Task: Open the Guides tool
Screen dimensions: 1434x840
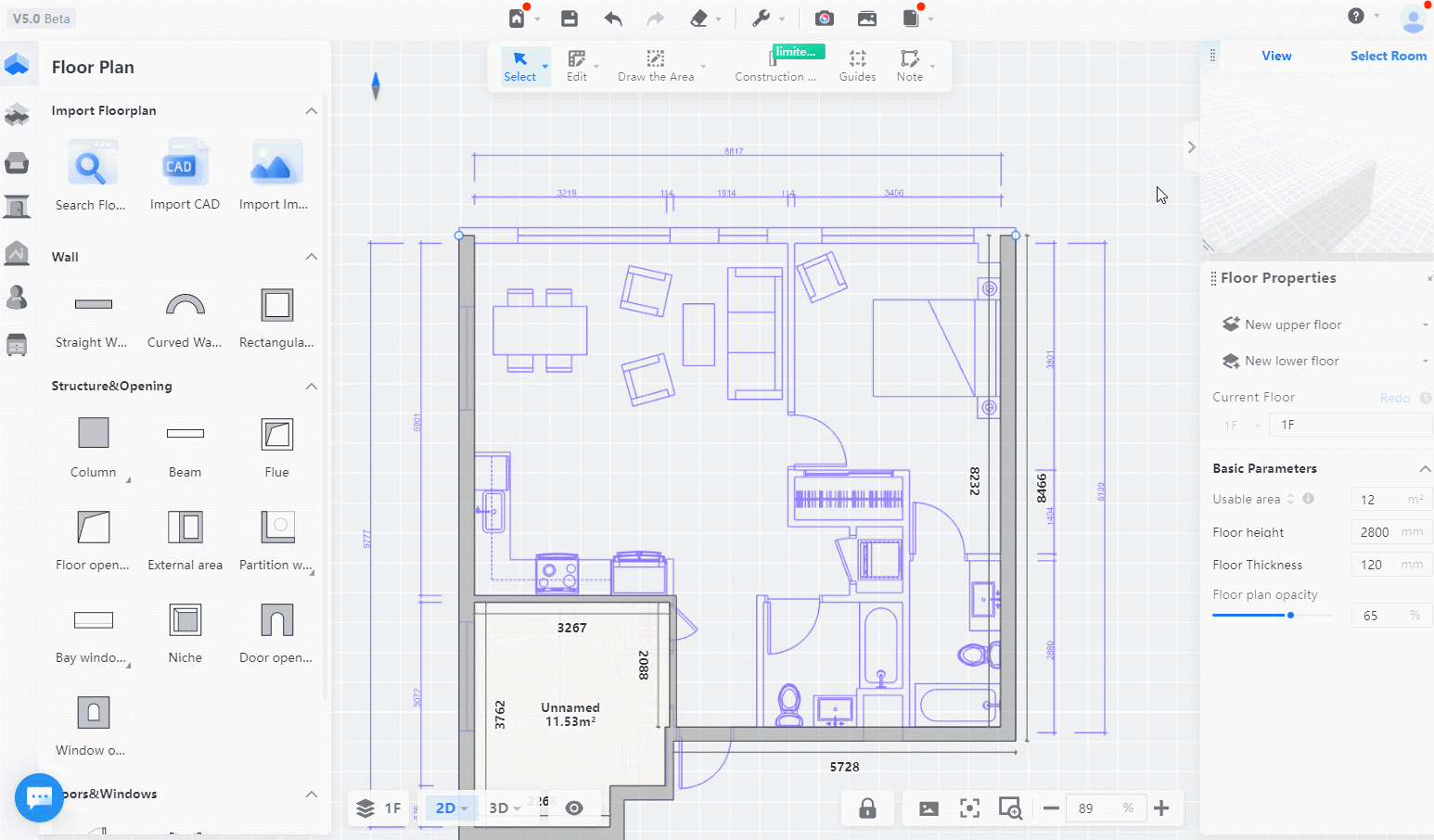Action: coord(857,65)
